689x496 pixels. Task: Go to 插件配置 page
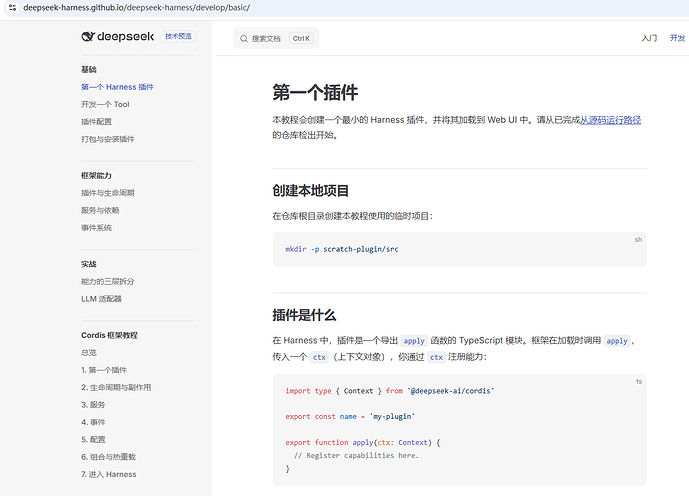[x=96, y=122]
